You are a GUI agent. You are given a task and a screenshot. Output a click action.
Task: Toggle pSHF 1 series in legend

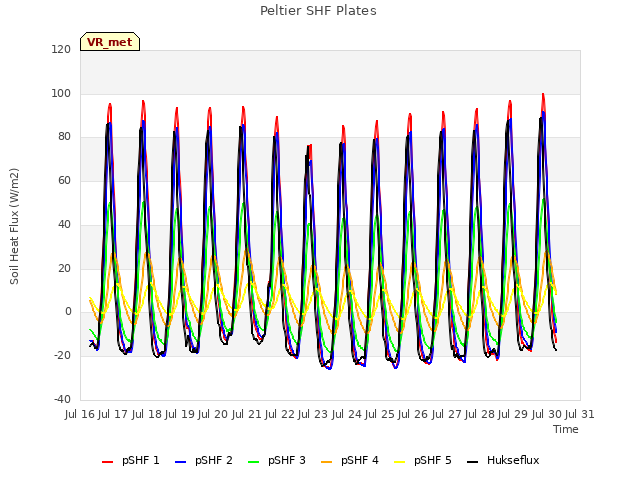(x=131, y=460)
